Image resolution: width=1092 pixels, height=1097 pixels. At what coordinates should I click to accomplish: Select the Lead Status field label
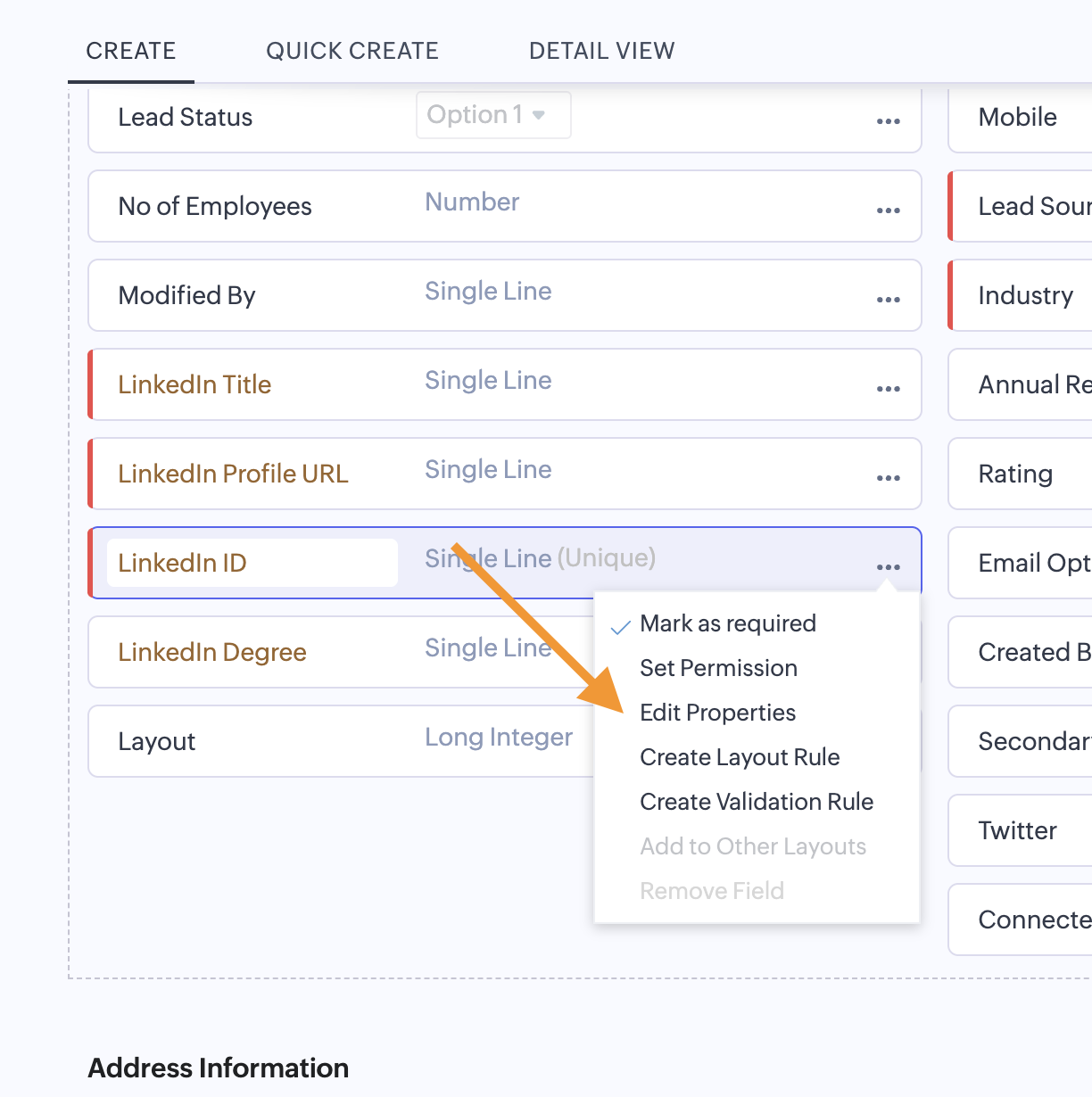tap(186, 117)
